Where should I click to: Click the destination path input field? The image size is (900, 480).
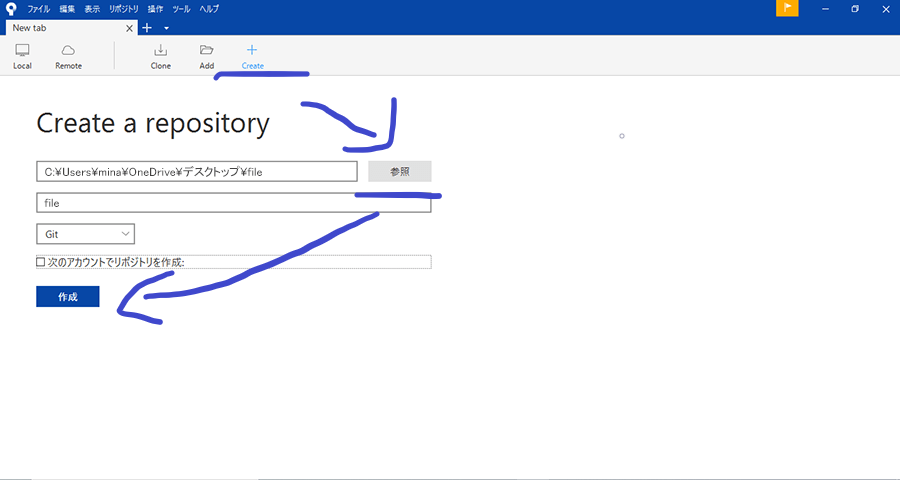click(x=196, y=172)
